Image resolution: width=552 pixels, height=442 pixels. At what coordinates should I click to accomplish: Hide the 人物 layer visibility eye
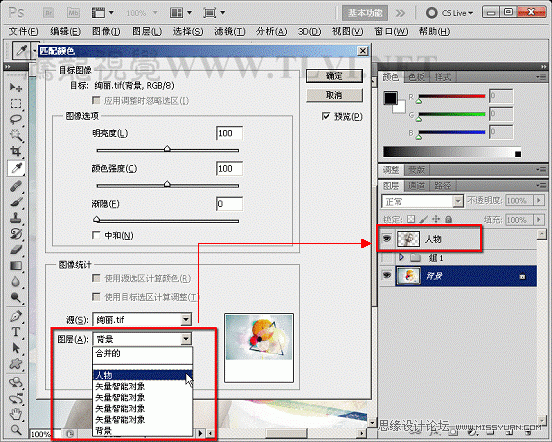point(387,239)
